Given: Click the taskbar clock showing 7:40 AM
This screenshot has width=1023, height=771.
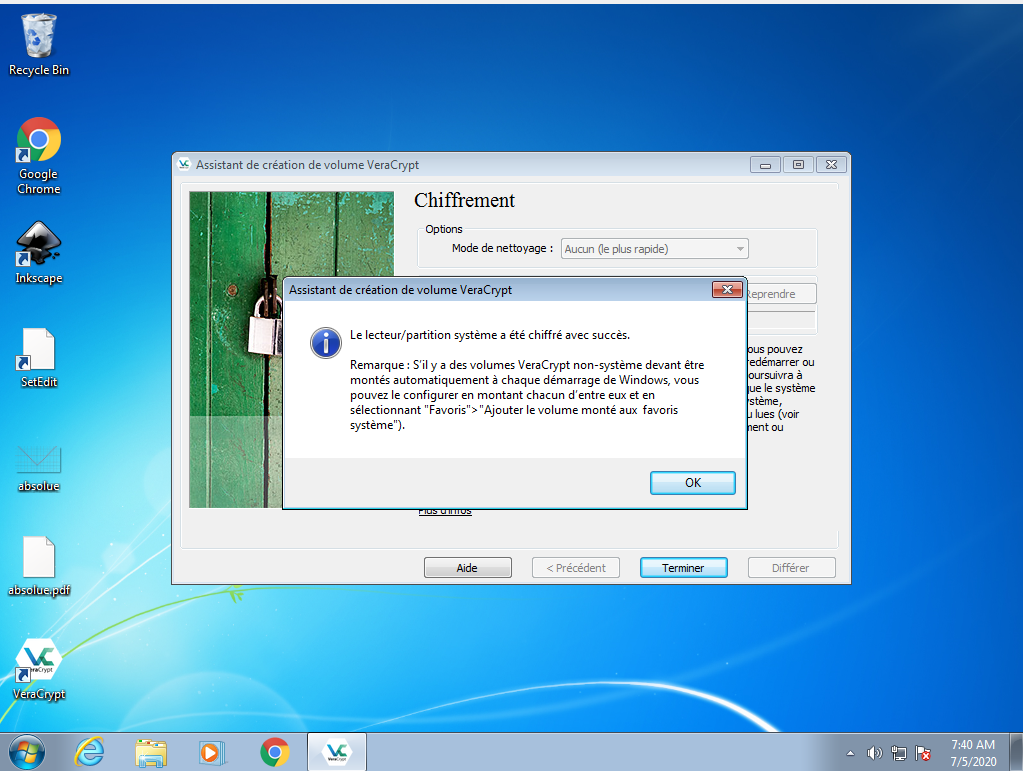Looking at the screenshot, I should click(973, 753).
